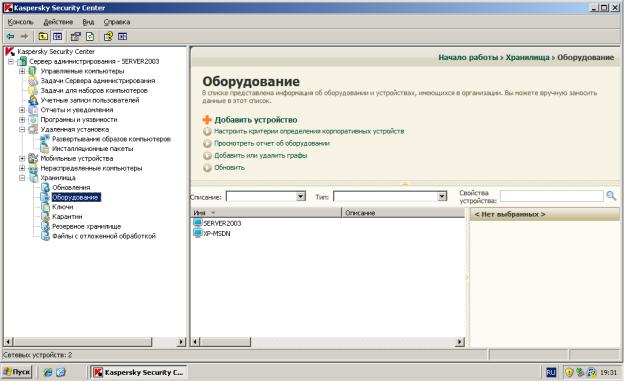
Task: Click the Refresh page toolbar icon
Action: [90, 37]
